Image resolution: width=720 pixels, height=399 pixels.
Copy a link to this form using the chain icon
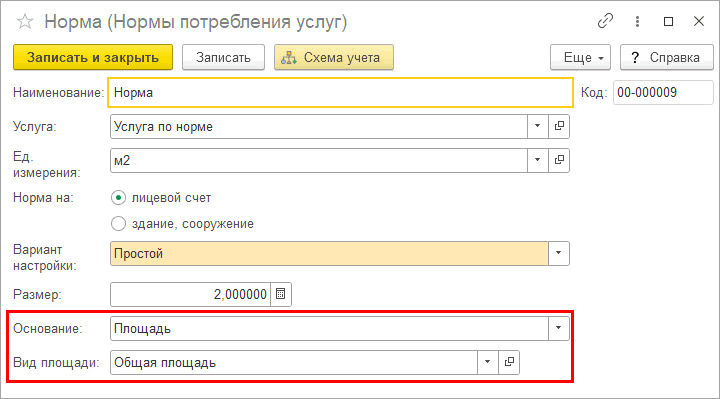click(605, 21)
